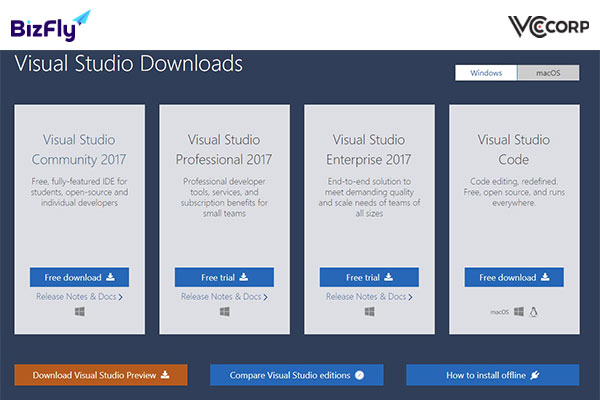Click Compare Visual Studio editions button

click(x=297, y=375)
